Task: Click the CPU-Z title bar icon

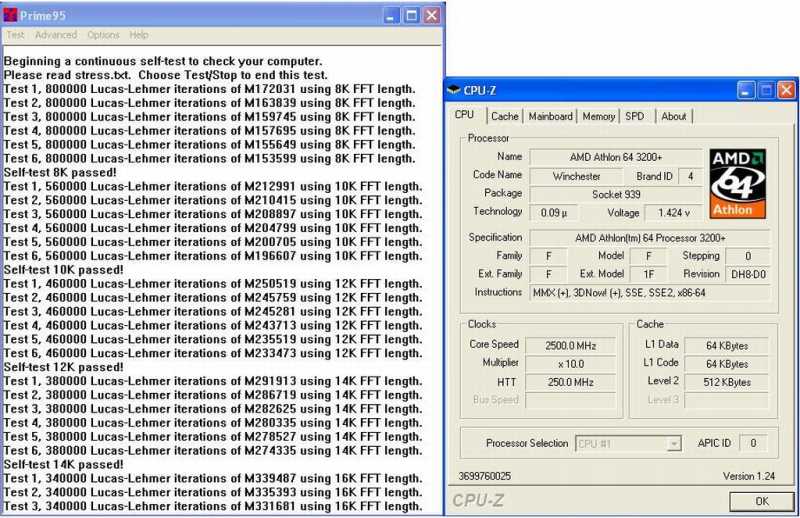Action: pos(454,90)
